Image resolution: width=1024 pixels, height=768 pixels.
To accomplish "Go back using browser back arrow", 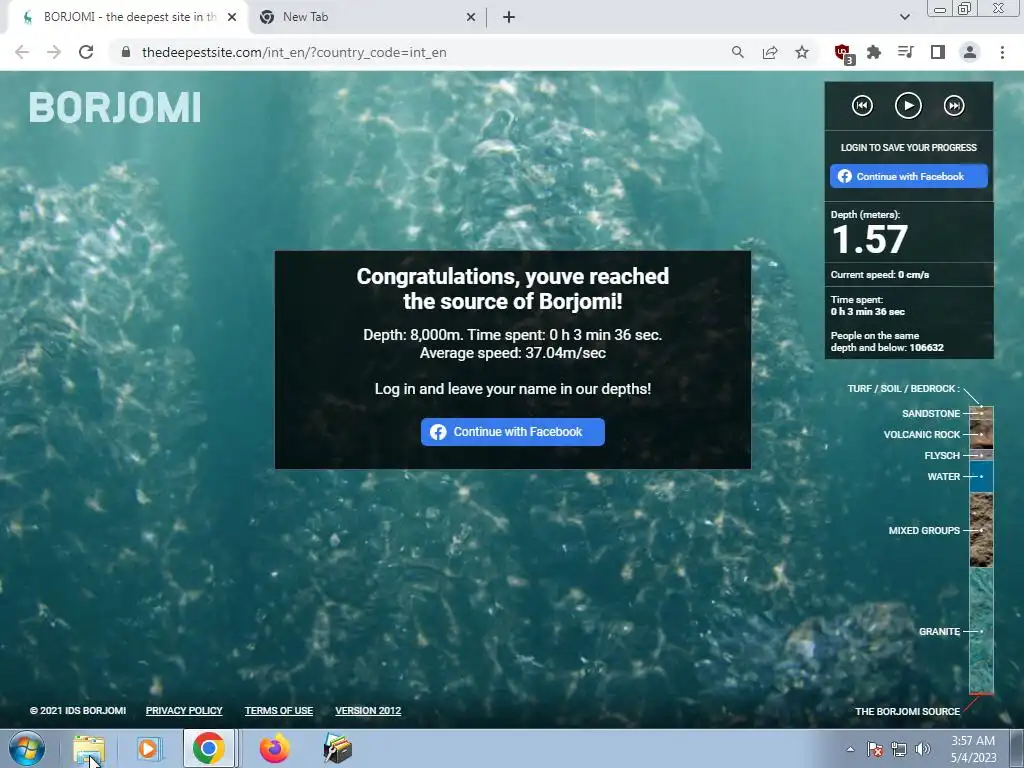I will tap(22, 52).
